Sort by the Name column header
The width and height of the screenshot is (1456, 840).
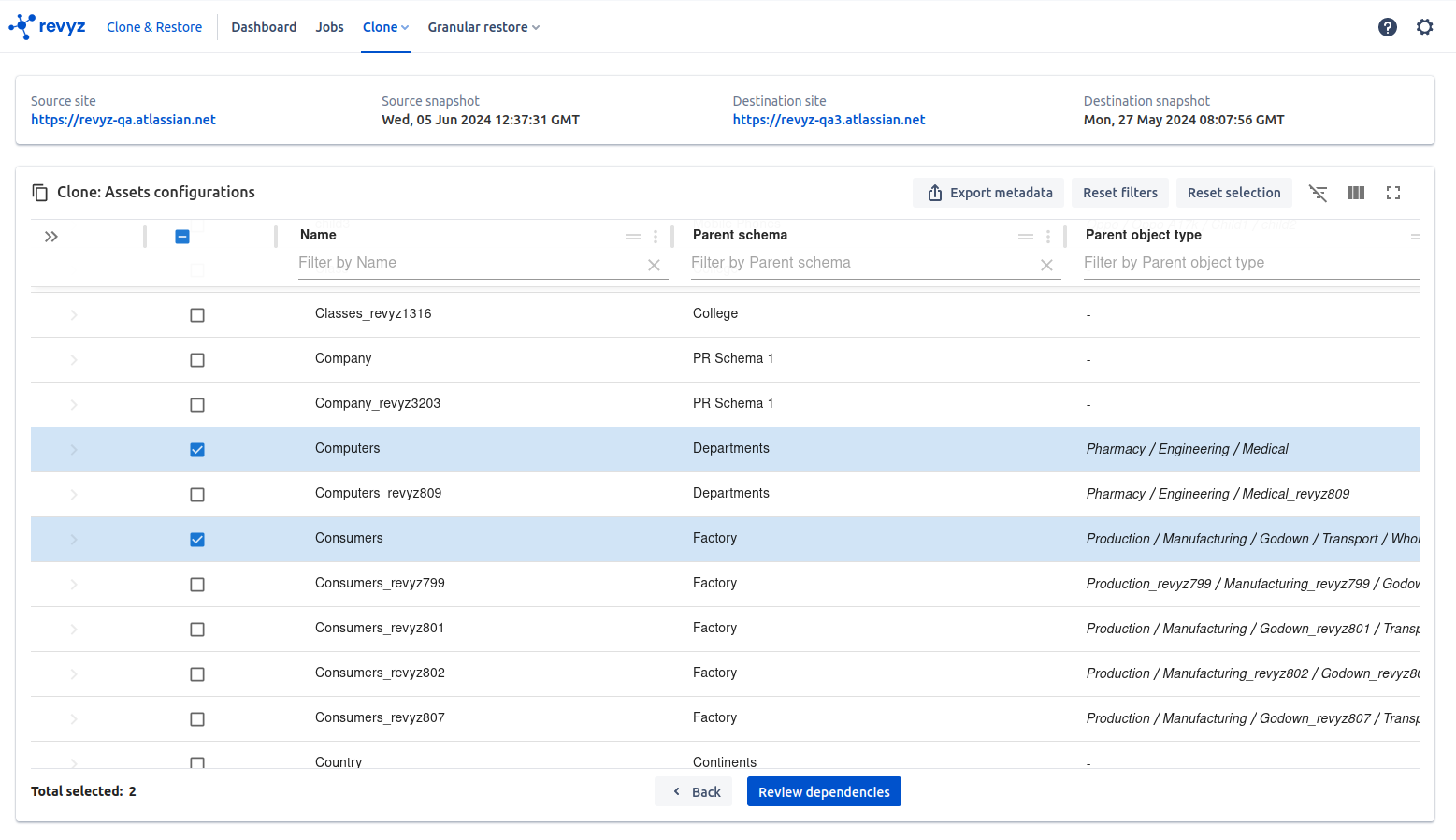point(318,235)
